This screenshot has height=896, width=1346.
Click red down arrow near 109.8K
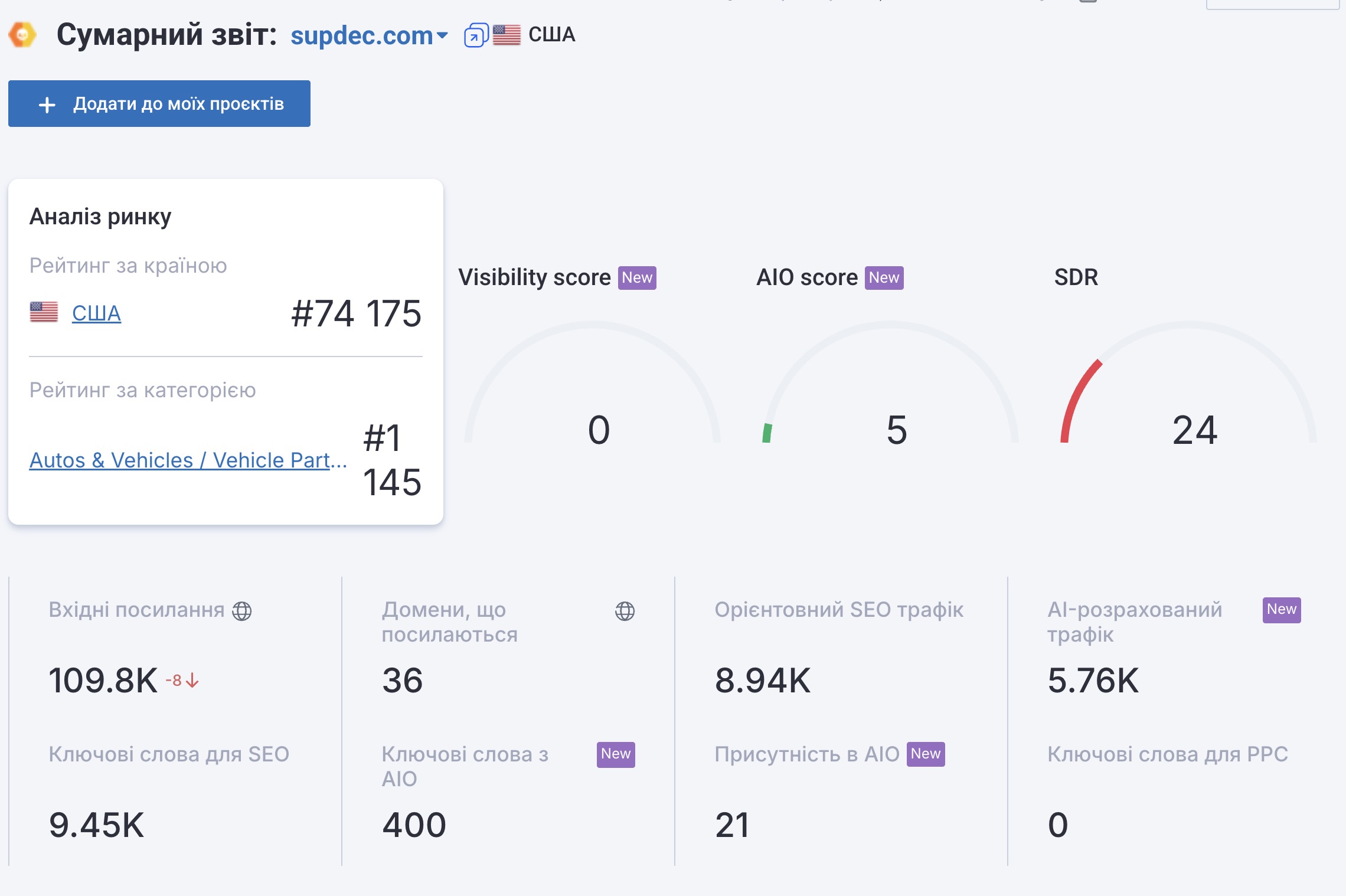pos(192,681)
